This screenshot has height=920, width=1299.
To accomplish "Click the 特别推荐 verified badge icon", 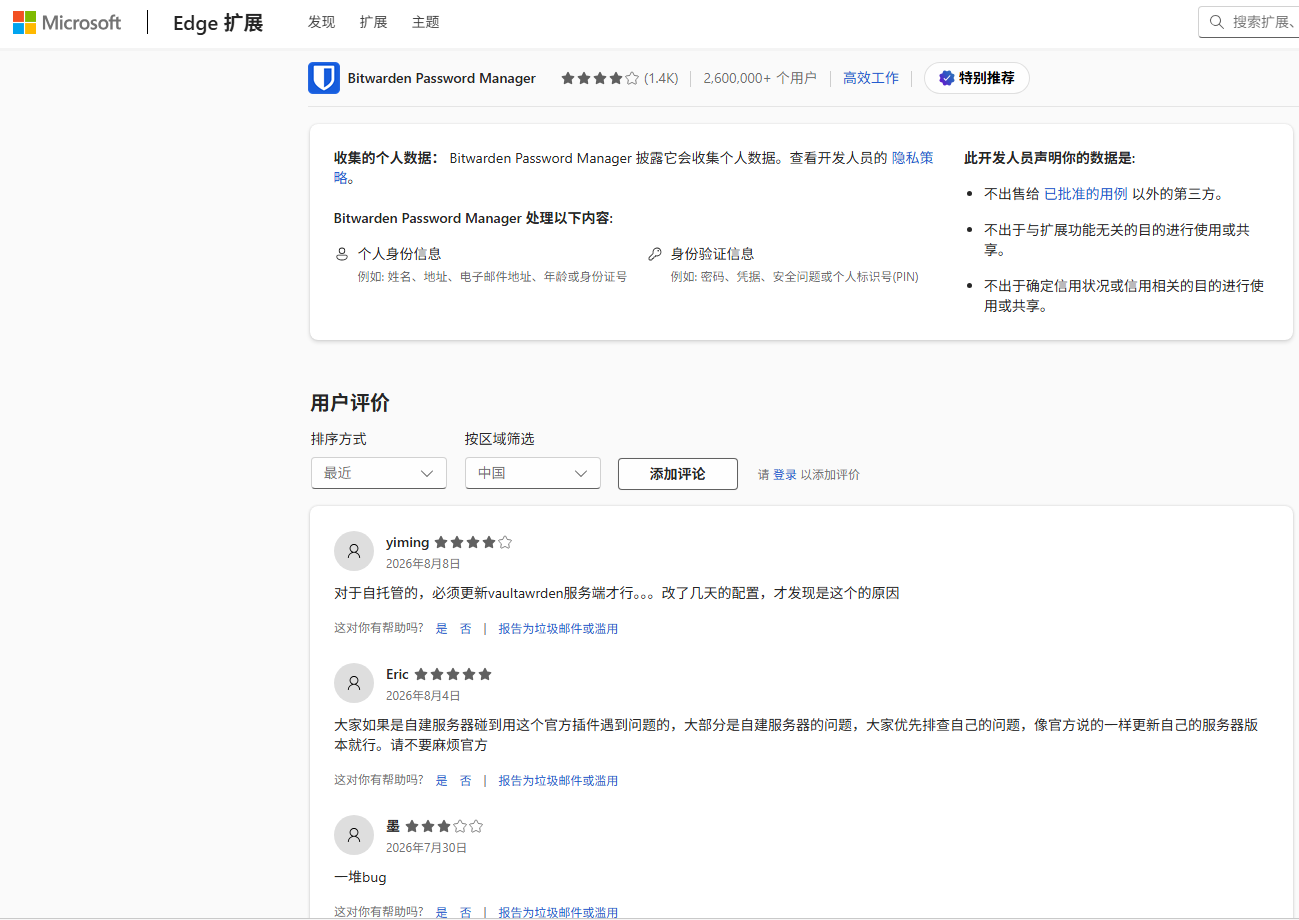I will [946, 78].
